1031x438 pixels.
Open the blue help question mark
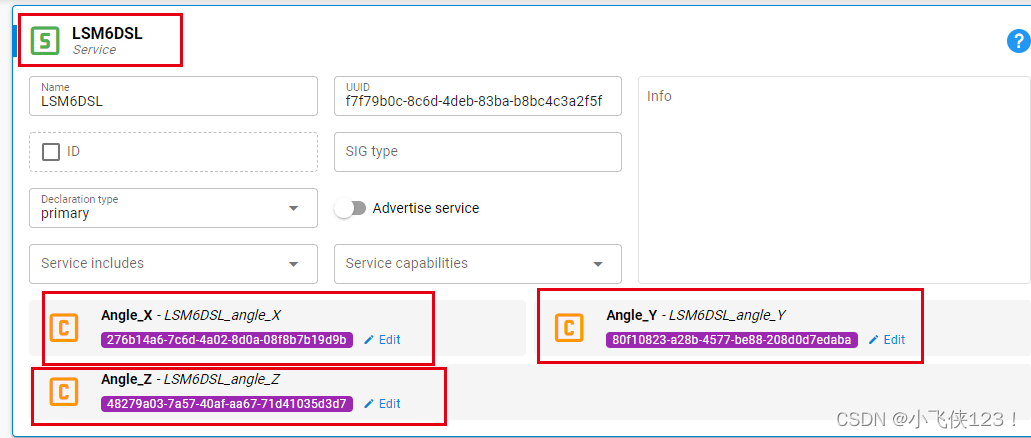click(1018, 41)
